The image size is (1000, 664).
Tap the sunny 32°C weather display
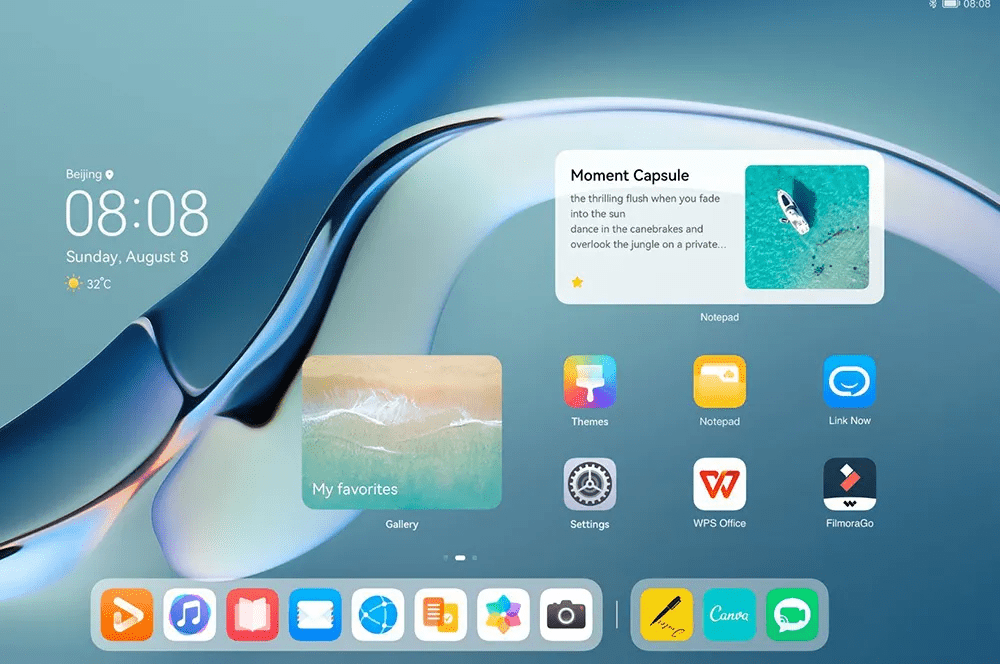point(88,284)
